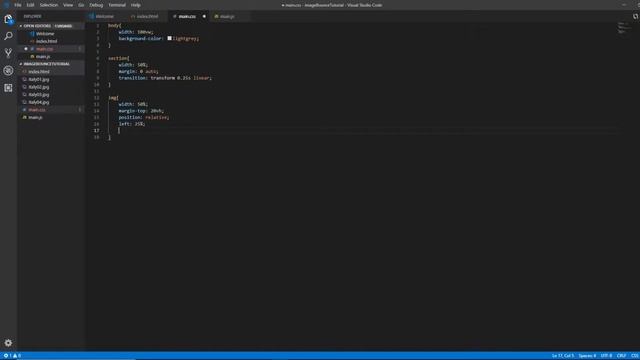The height and width of the screenshot is (360, 640).
Task: Open the File menu
Action: [x=18, y=5]
